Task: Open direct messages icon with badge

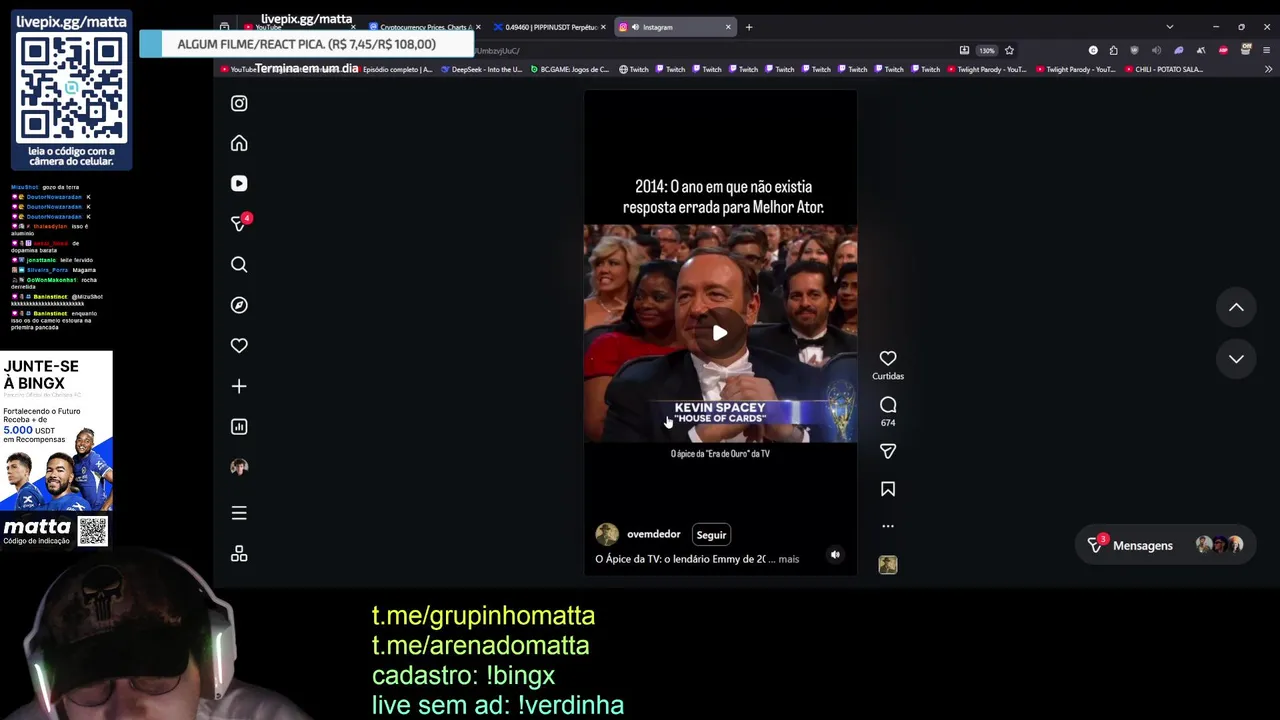Action: [x=239, y=223]
